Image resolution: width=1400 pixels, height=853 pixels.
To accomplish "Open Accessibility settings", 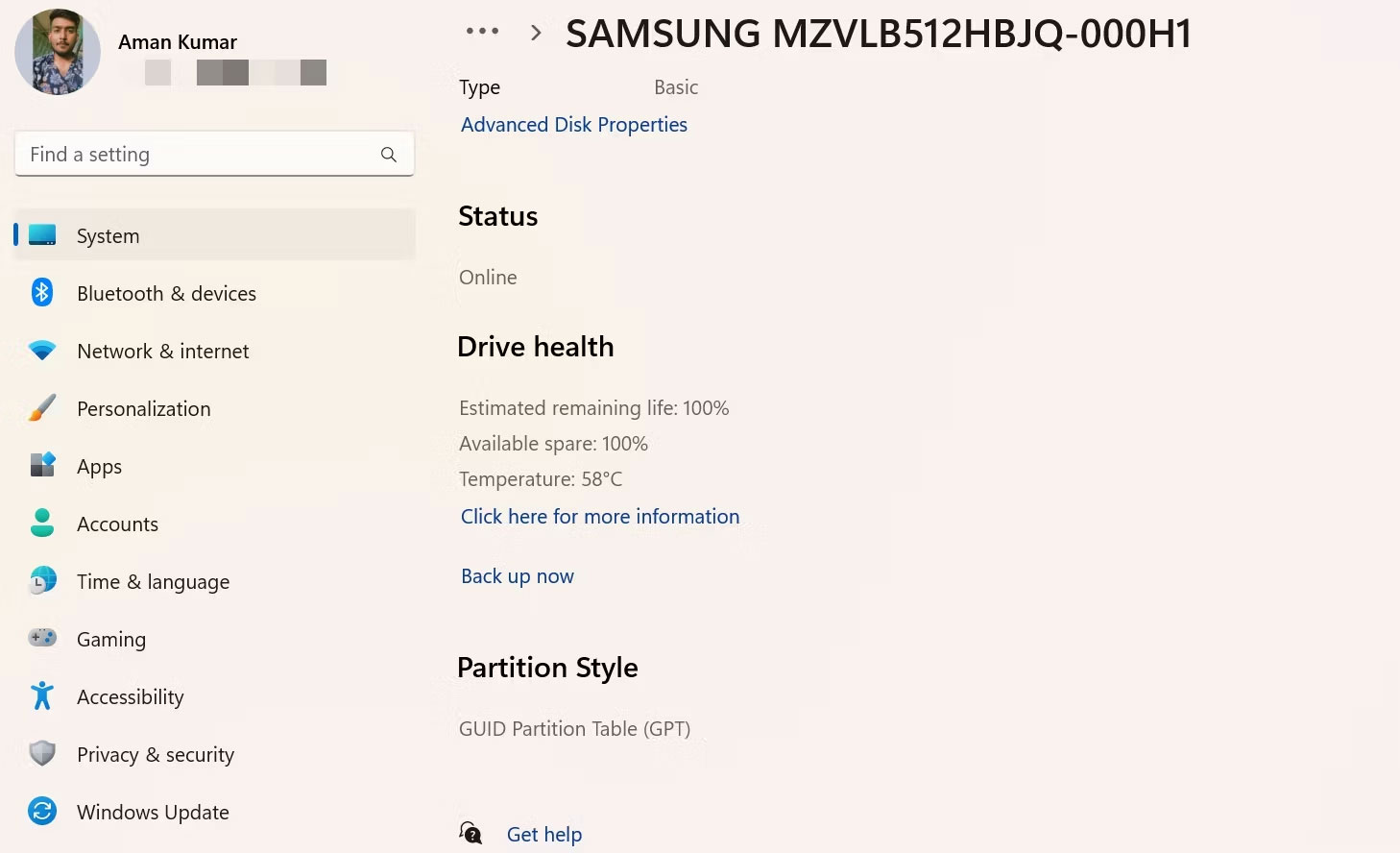I will 215,696.
